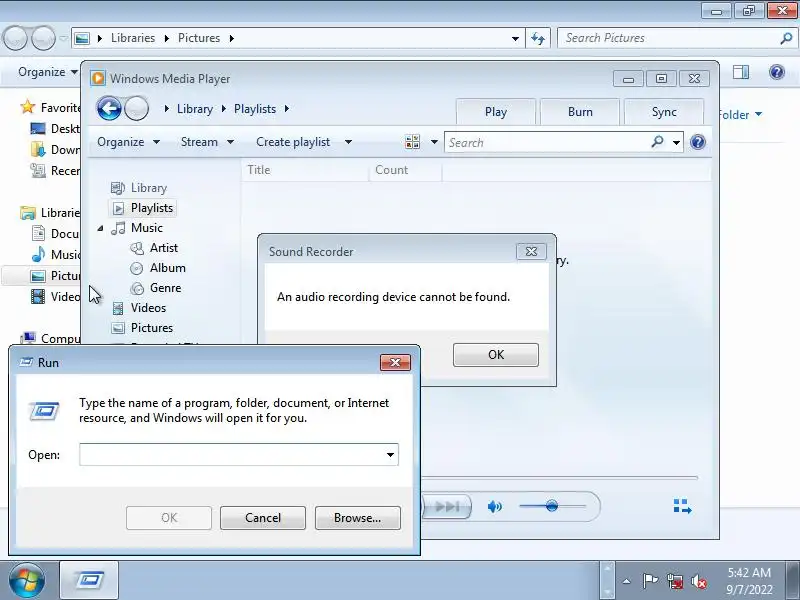Click Playlists in Media Player breadcrumb

click(255, 109)
